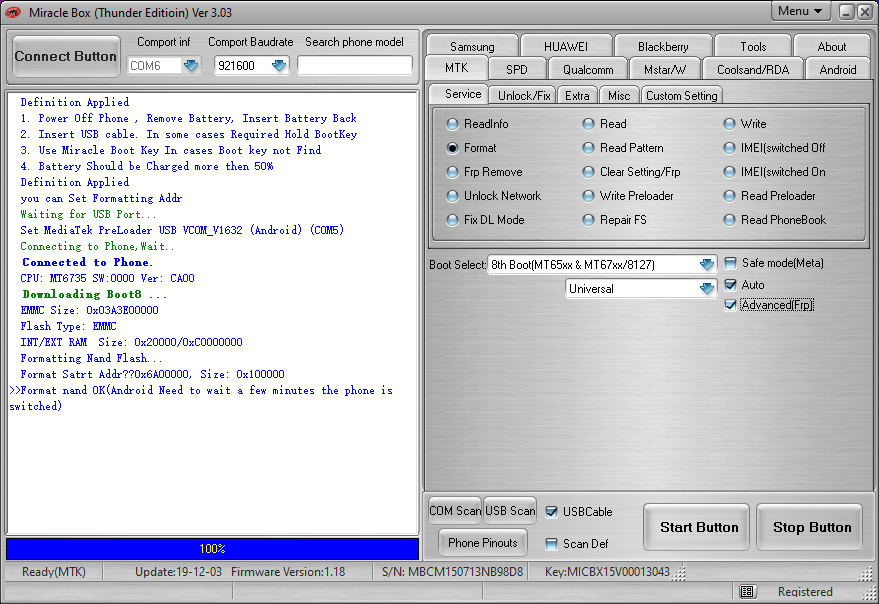Open Phone Pinouts
This screenshot has width=879, height=604.
[483, 543]
